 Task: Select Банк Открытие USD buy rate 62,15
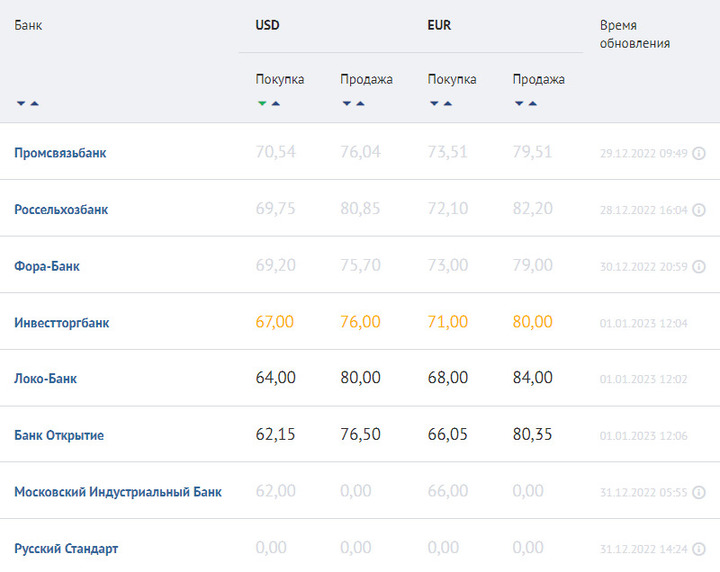(276, 434)
